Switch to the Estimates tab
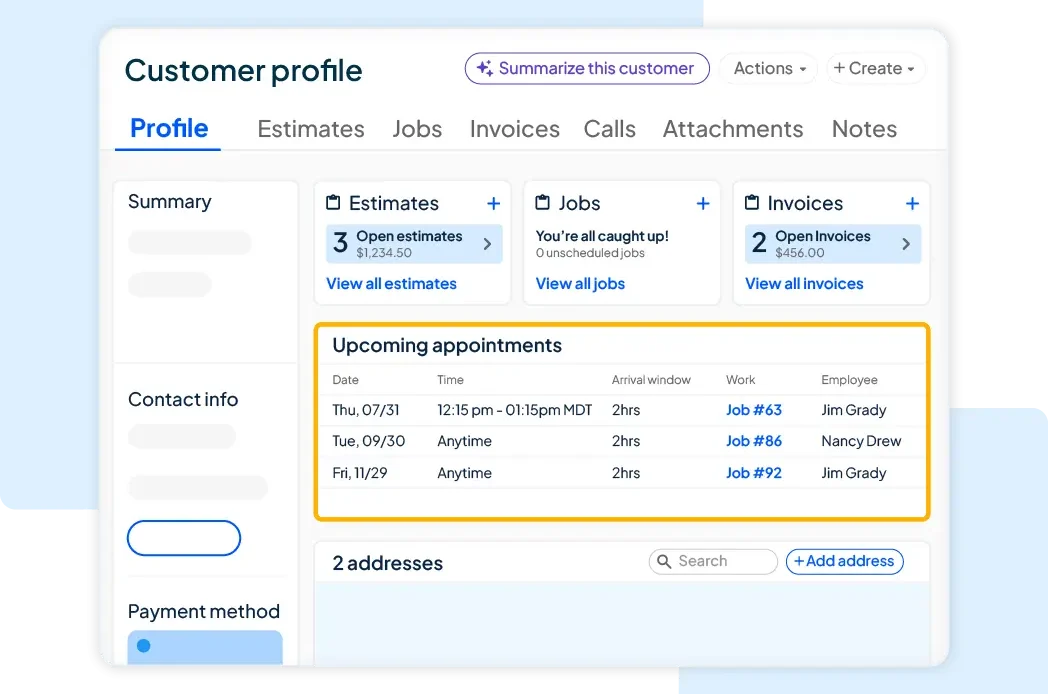The width and height of the screenshot is (1048, 694). 311,129
